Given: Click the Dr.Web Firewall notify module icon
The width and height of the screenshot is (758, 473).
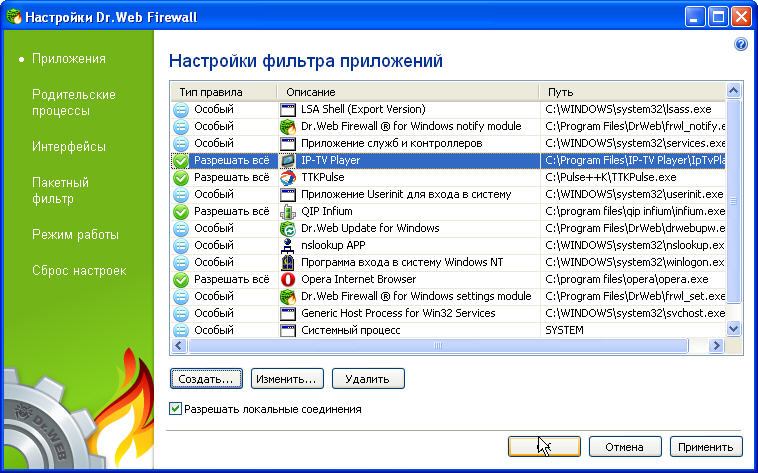Looking at the screenshot, I should [x=288, y=126].
